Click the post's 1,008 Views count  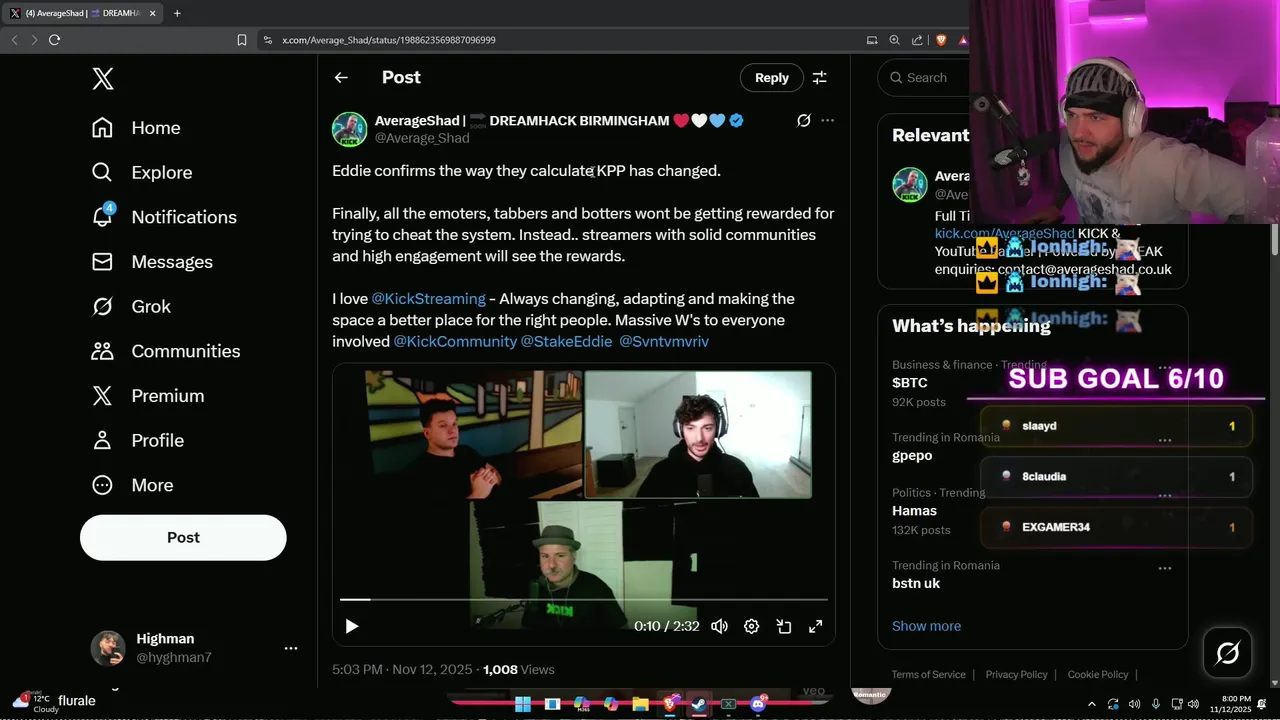(518, 670)
